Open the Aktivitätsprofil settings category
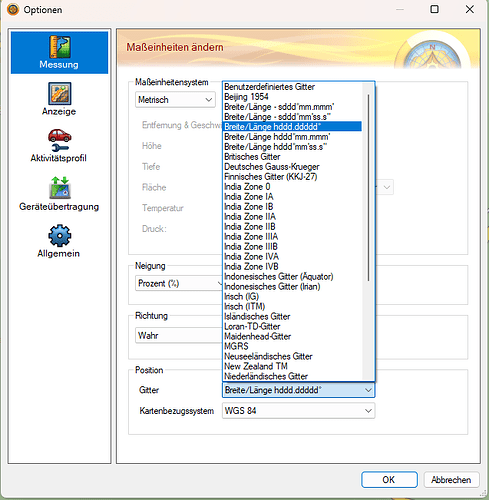Viewport: 489px width, 500px height. click(x=59, y=146)
